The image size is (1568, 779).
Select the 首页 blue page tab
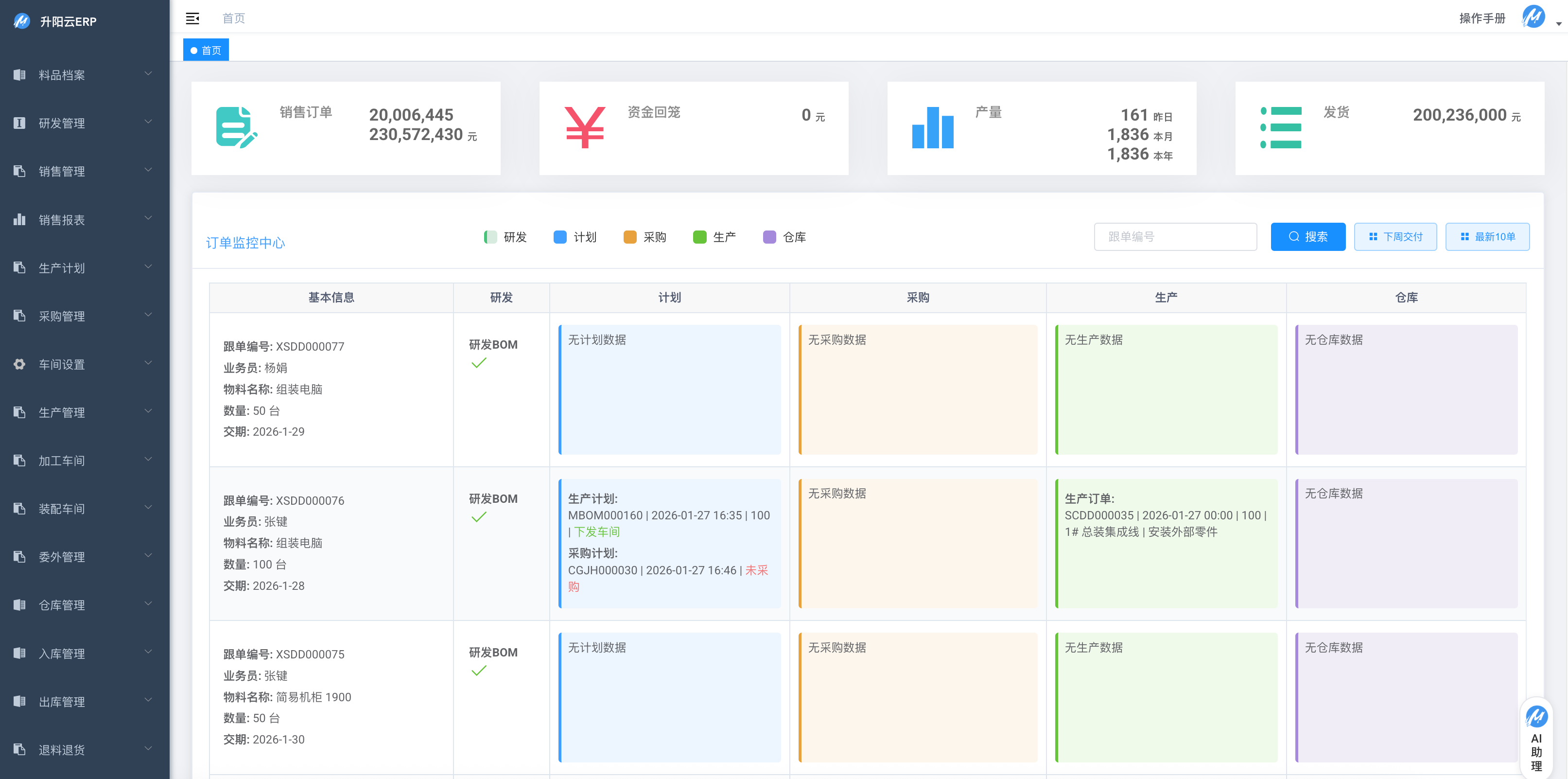(x=206, y=50)
